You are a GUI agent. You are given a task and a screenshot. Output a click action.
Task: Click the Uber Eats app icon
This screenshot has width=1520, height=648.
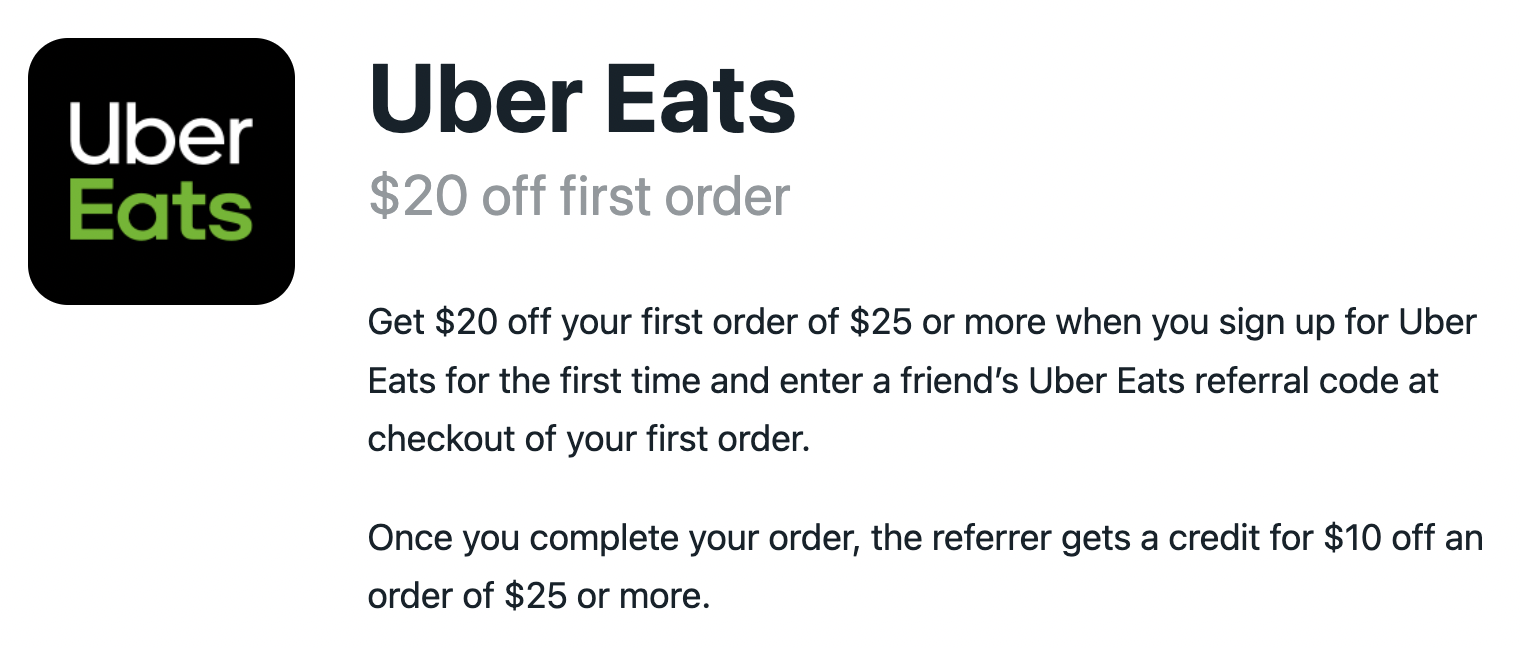click(x=161, y=171)
